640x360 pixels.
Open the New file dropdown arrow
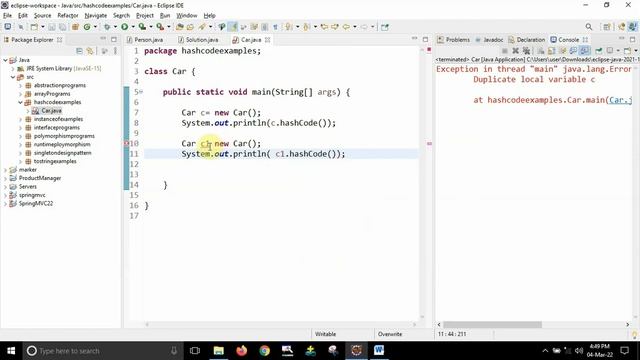[42, 27]
